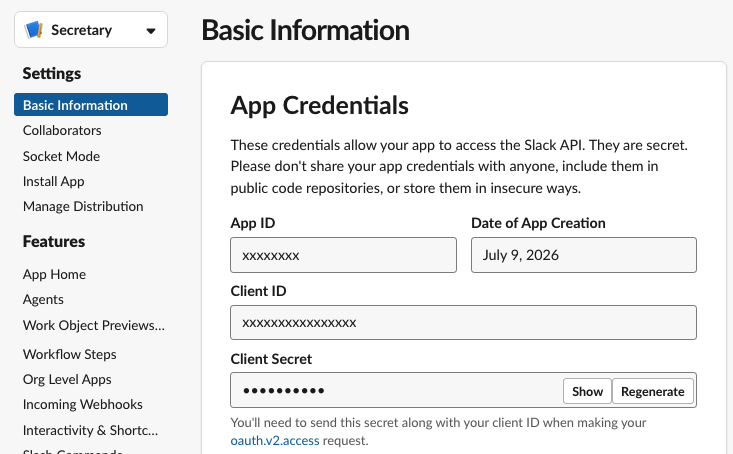Open Org Level Apps feature

pyautogui.click(x=67, y=379)
